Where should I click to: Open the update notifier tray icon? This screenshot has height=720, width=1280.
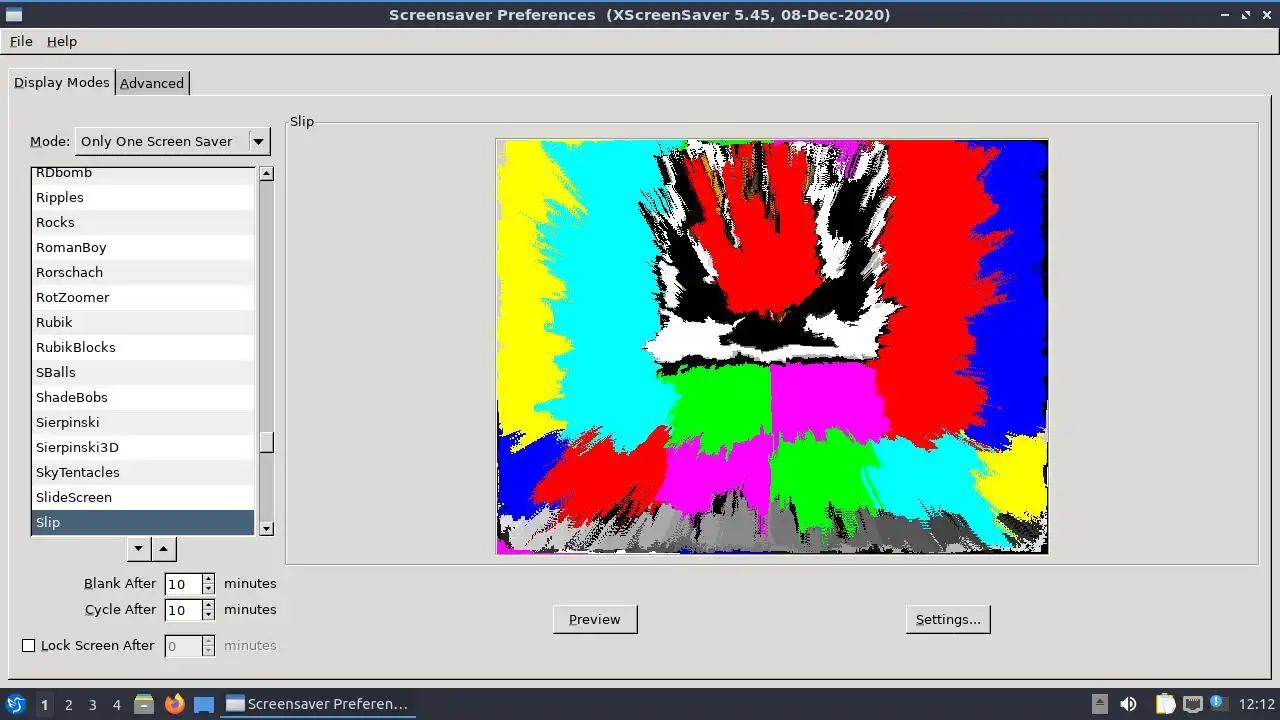pos(1217,703)
